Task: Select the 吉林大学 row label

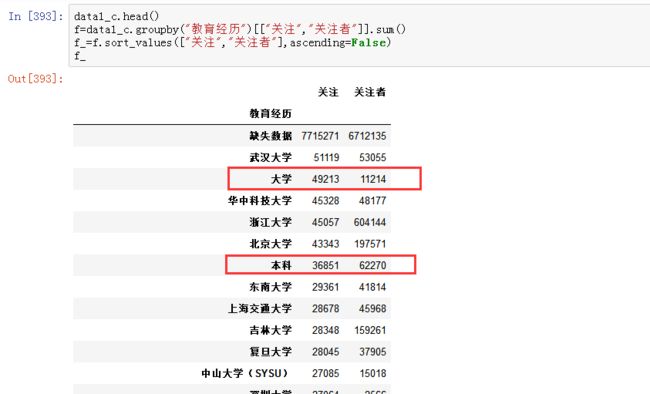Action: pos(270,330)
